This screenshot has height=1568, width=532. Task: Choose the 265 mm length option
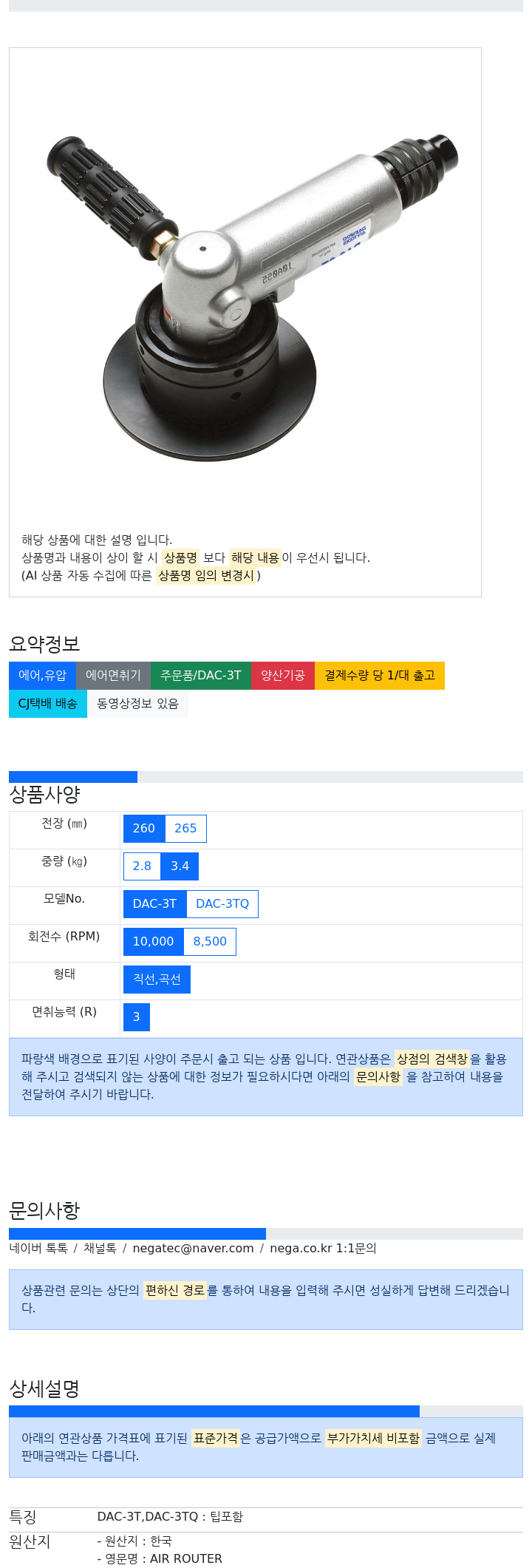pyautogui.click(x=185, y=829)
